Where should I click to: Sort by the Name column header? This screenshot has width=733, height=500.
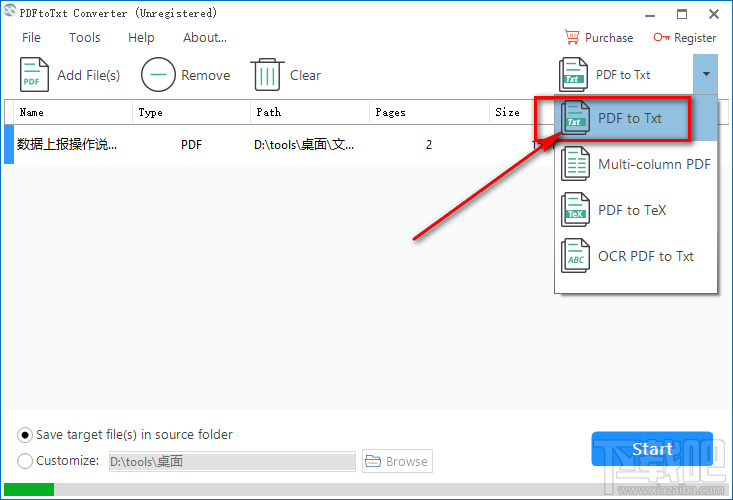tap(73, 112)
